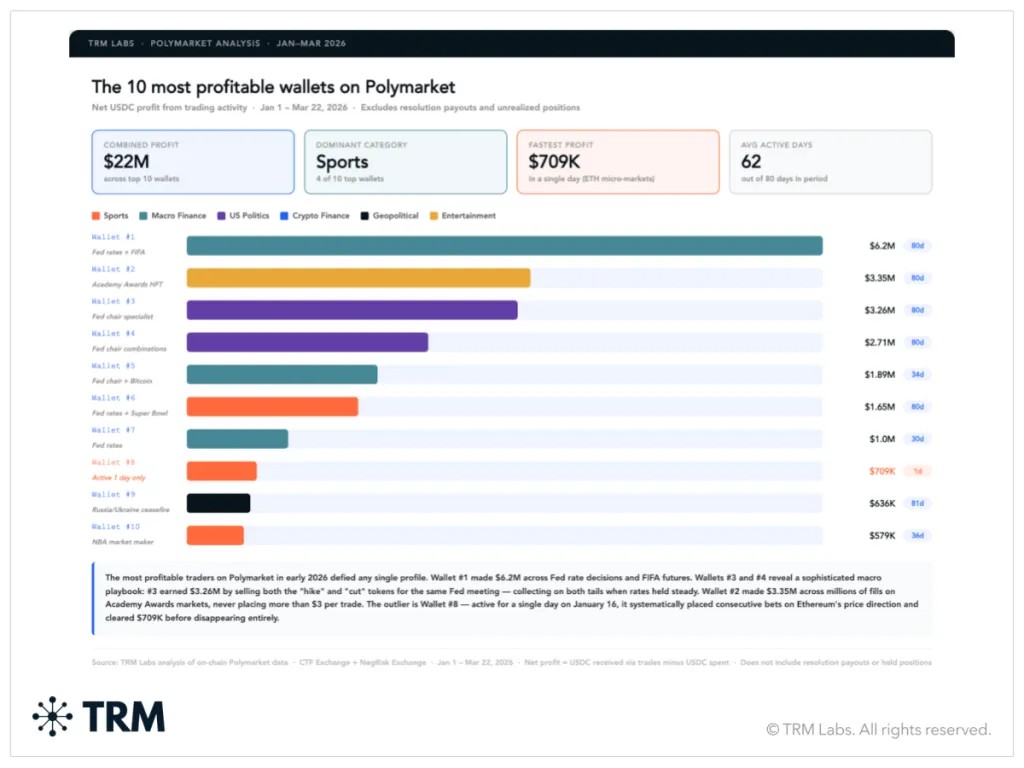Click the 1d badge beside $709K
The image size is (1024, 768).
click(x=917, y=471)
